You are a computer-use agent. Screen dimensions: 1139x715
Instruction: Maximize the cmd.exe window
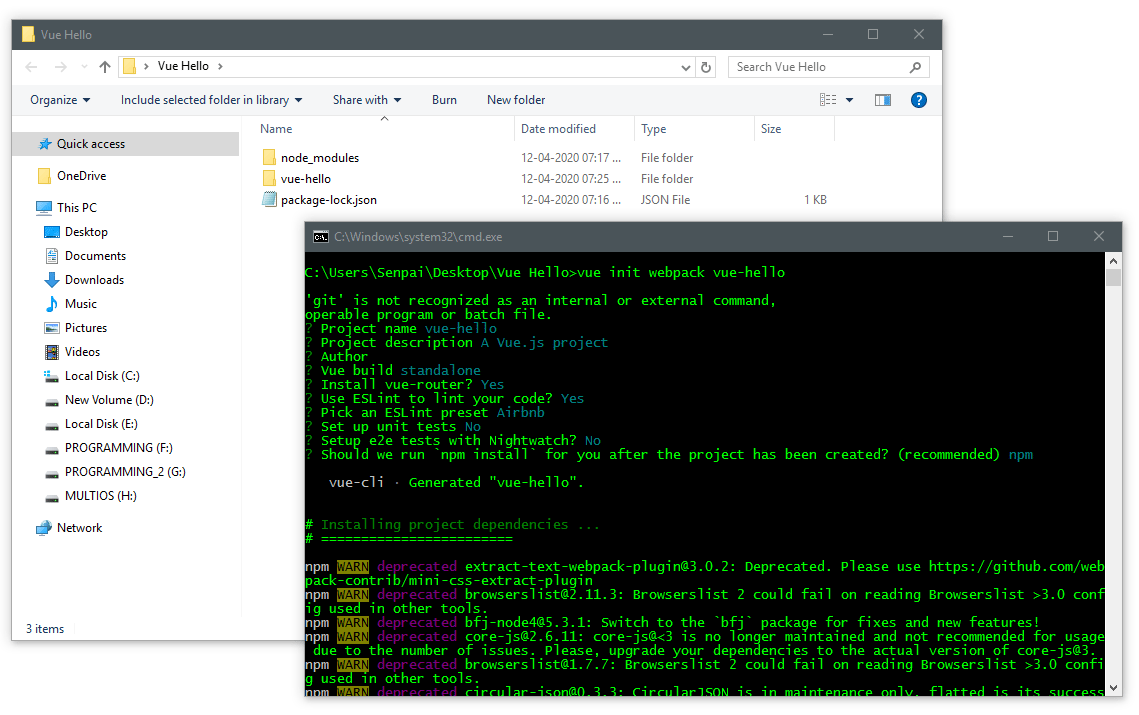(x=1053, y=236)
